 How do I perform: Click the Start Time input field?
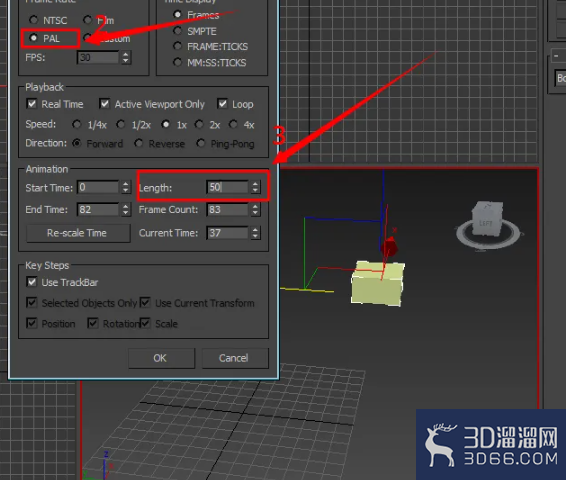98,187
